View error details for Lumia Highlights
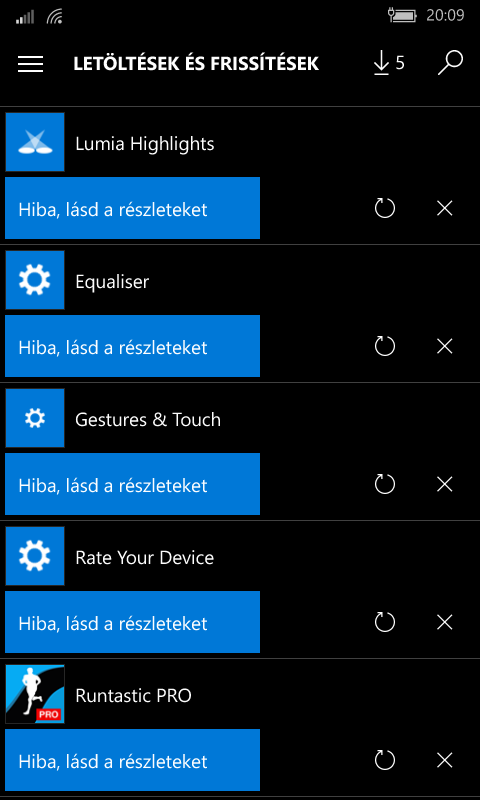This screenshot has height=800, width=480. 133,208
